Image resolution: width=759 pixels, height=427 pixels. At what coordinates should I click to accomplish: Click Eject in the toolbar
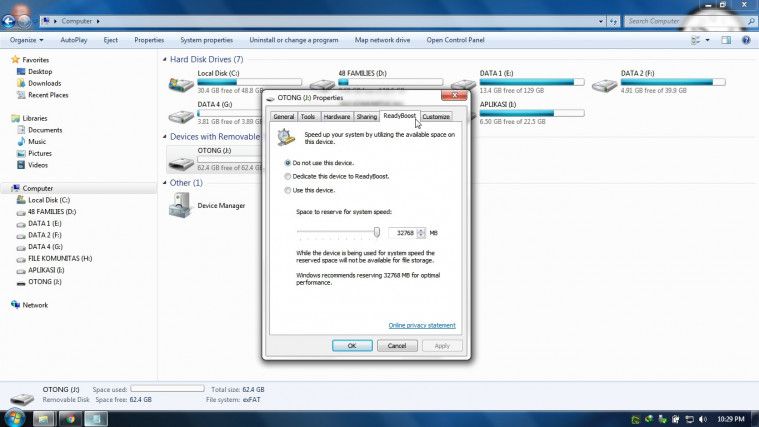point(110,40)
